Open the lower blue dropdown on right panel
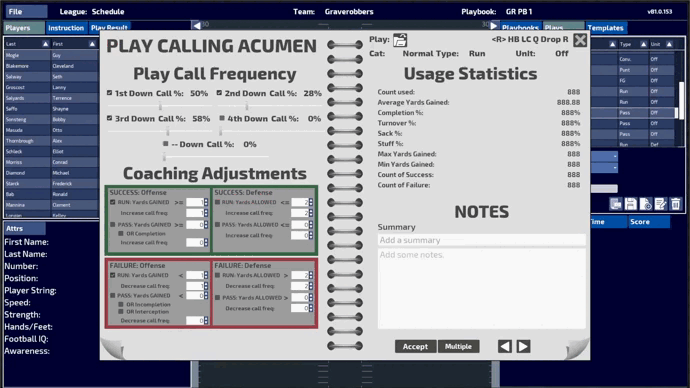The height and width of the screenshot is (388, 690). coord(604,168)
